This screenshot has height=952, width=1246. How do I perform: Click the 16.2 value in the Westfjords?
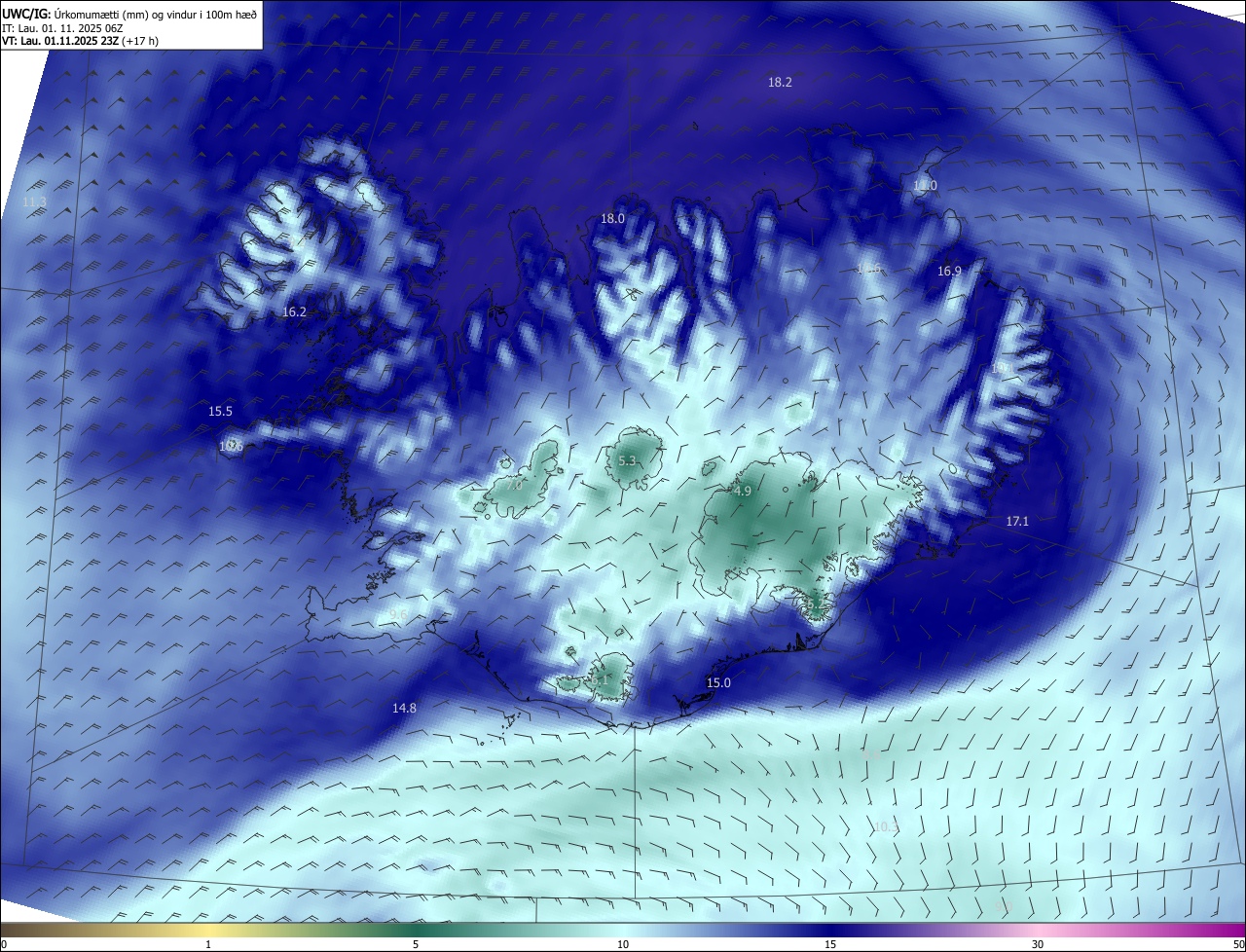click(294, 312)
